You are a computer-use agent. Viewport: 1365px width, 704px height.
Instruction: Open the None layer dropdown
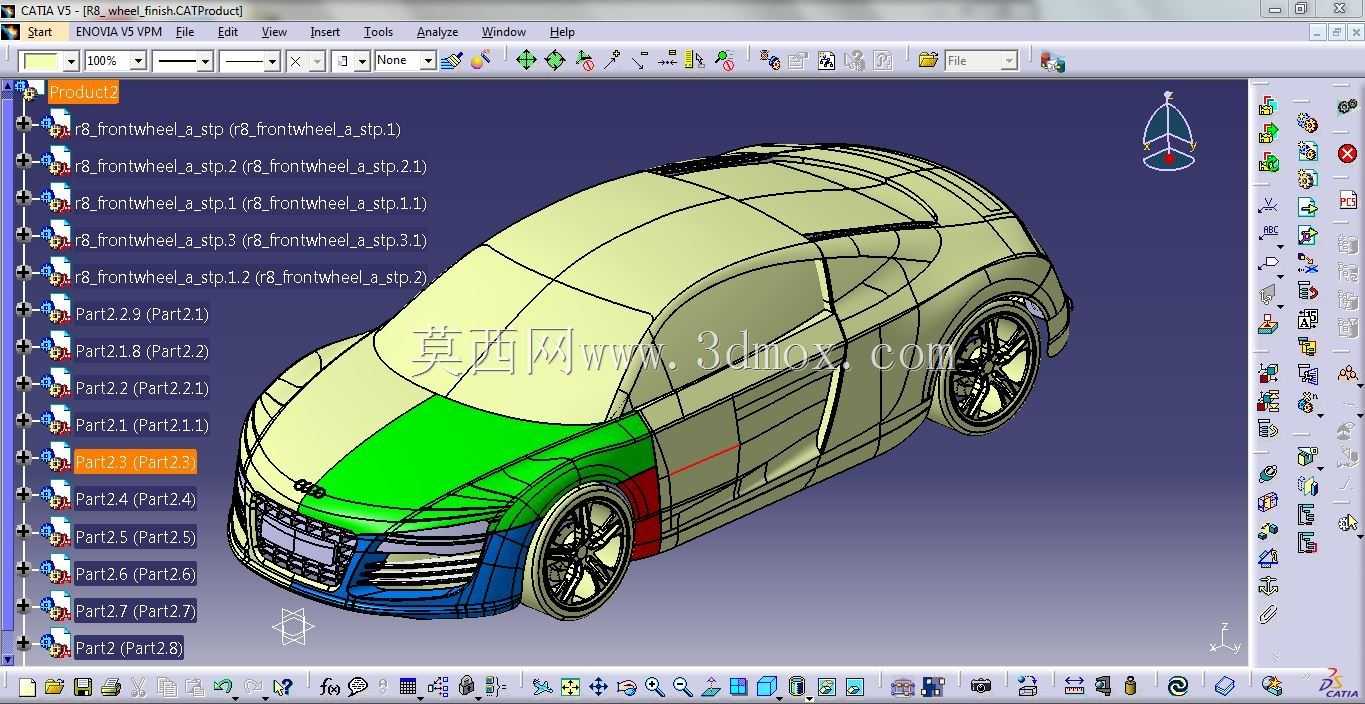pyautogui.click(x=427, y=61)
